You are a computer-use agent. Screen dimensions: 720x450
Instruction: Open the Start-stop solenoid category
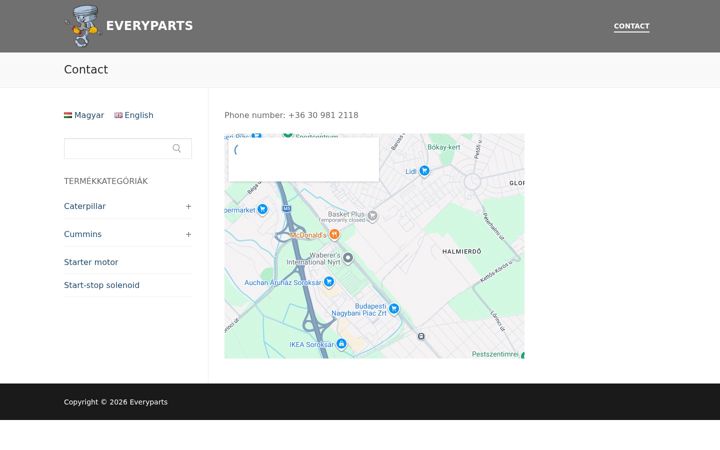(101, 285)
